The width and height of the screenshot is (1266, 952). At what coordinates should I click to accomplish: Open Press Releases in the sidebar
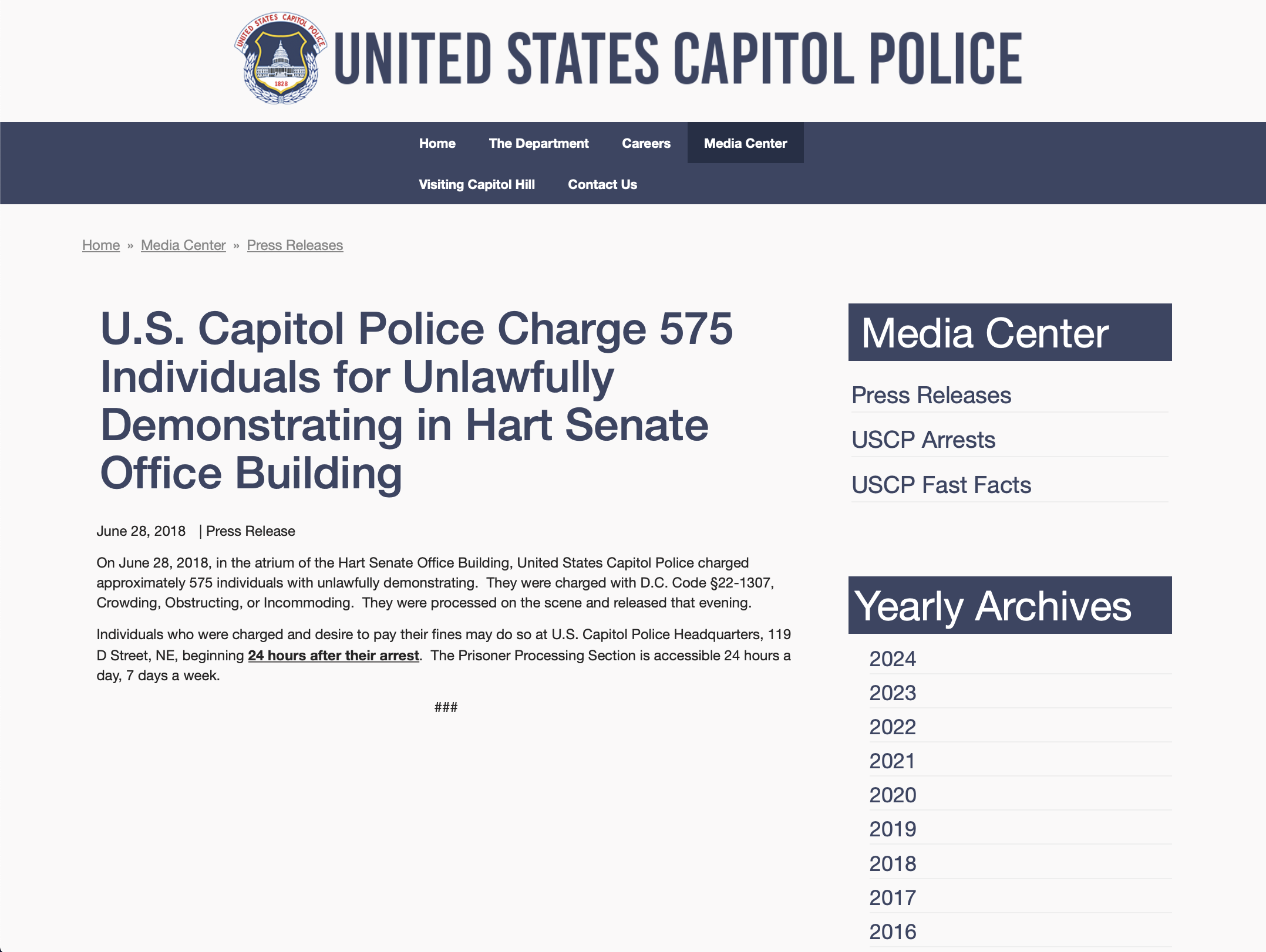[931, 395]
